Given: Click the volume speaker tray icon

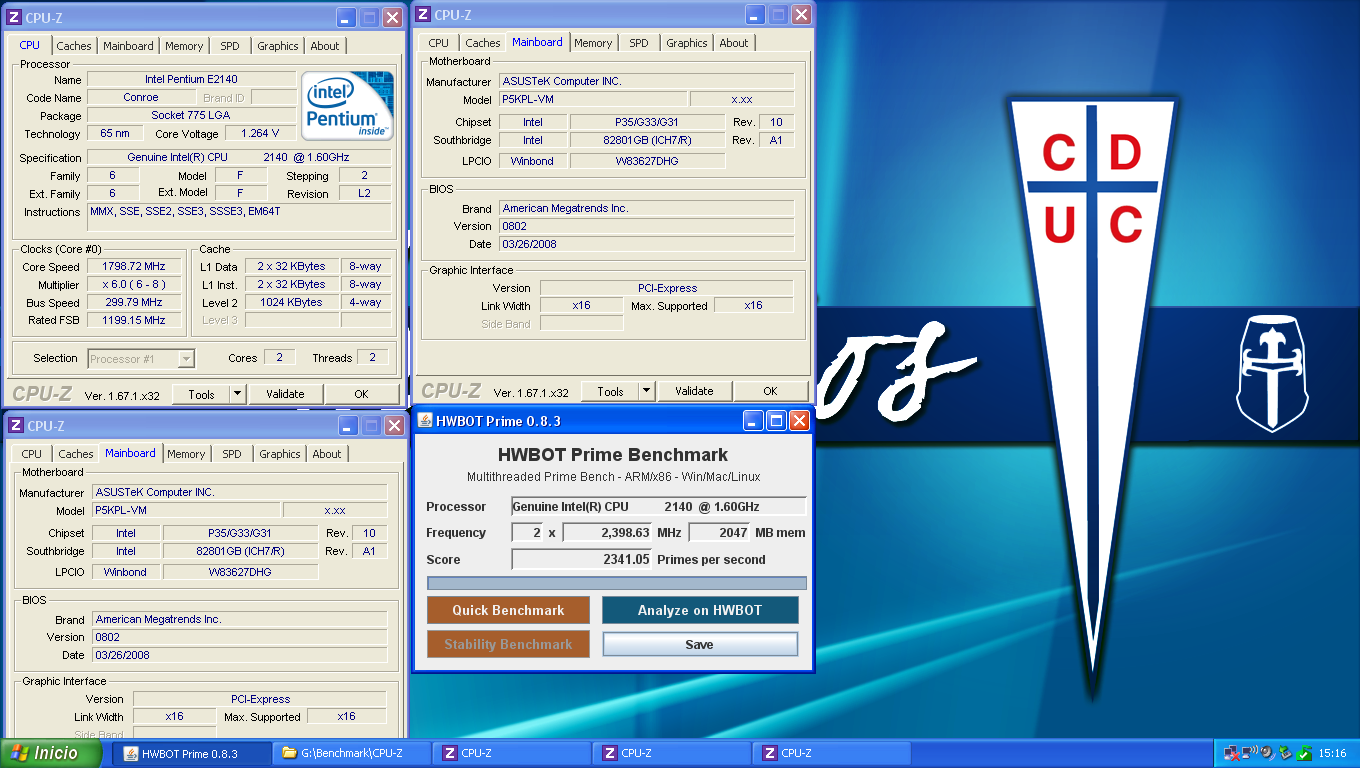Looking at the screenshot, I should click(1267, 753).
